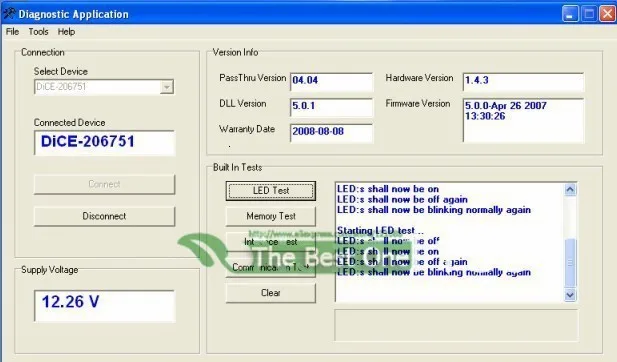617x362 pixels.
Task: Click the Firmware Version text box
Action: pos(523,120)
